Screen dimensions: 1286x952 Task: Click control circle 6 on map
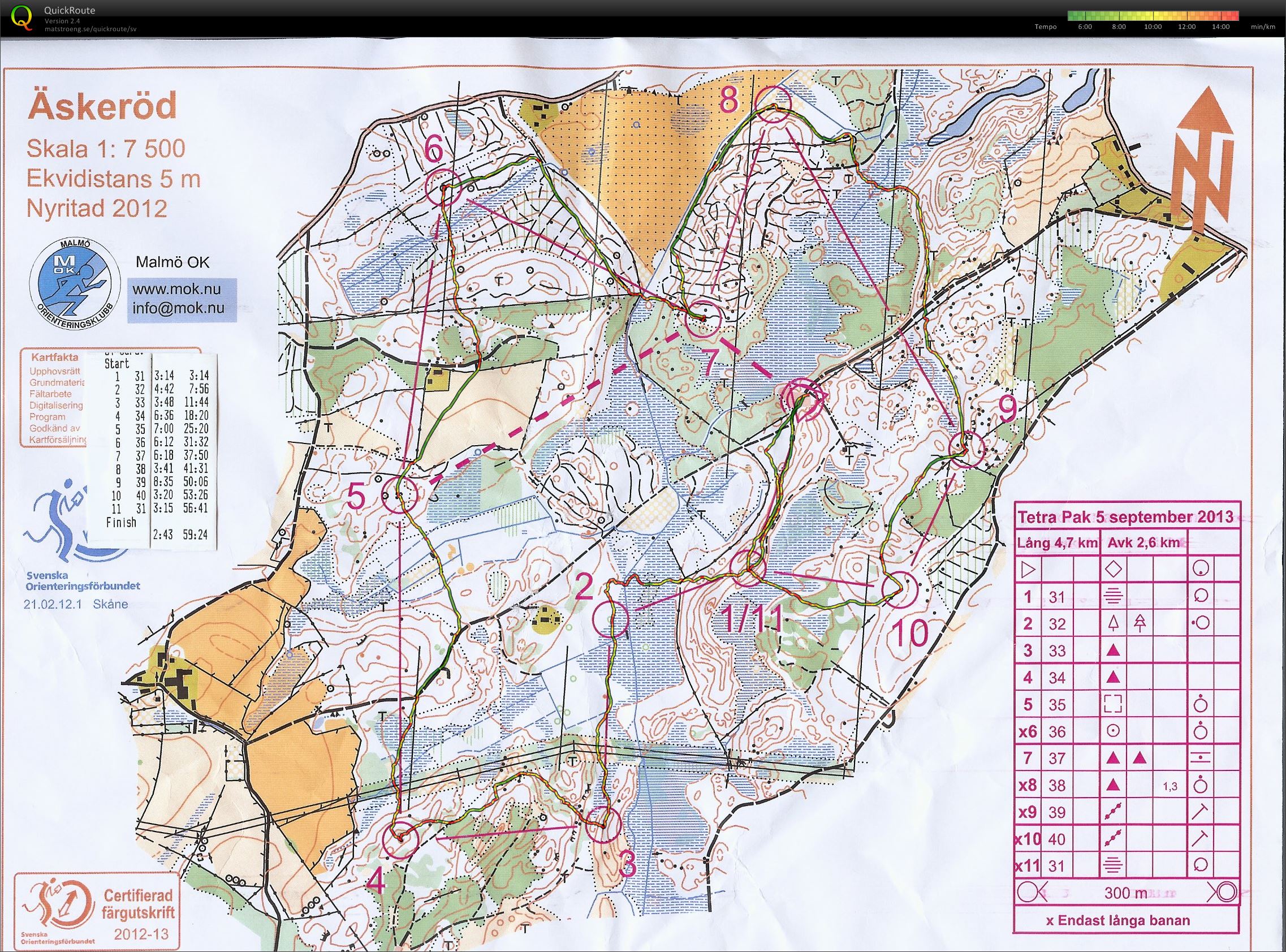[443, 187]
